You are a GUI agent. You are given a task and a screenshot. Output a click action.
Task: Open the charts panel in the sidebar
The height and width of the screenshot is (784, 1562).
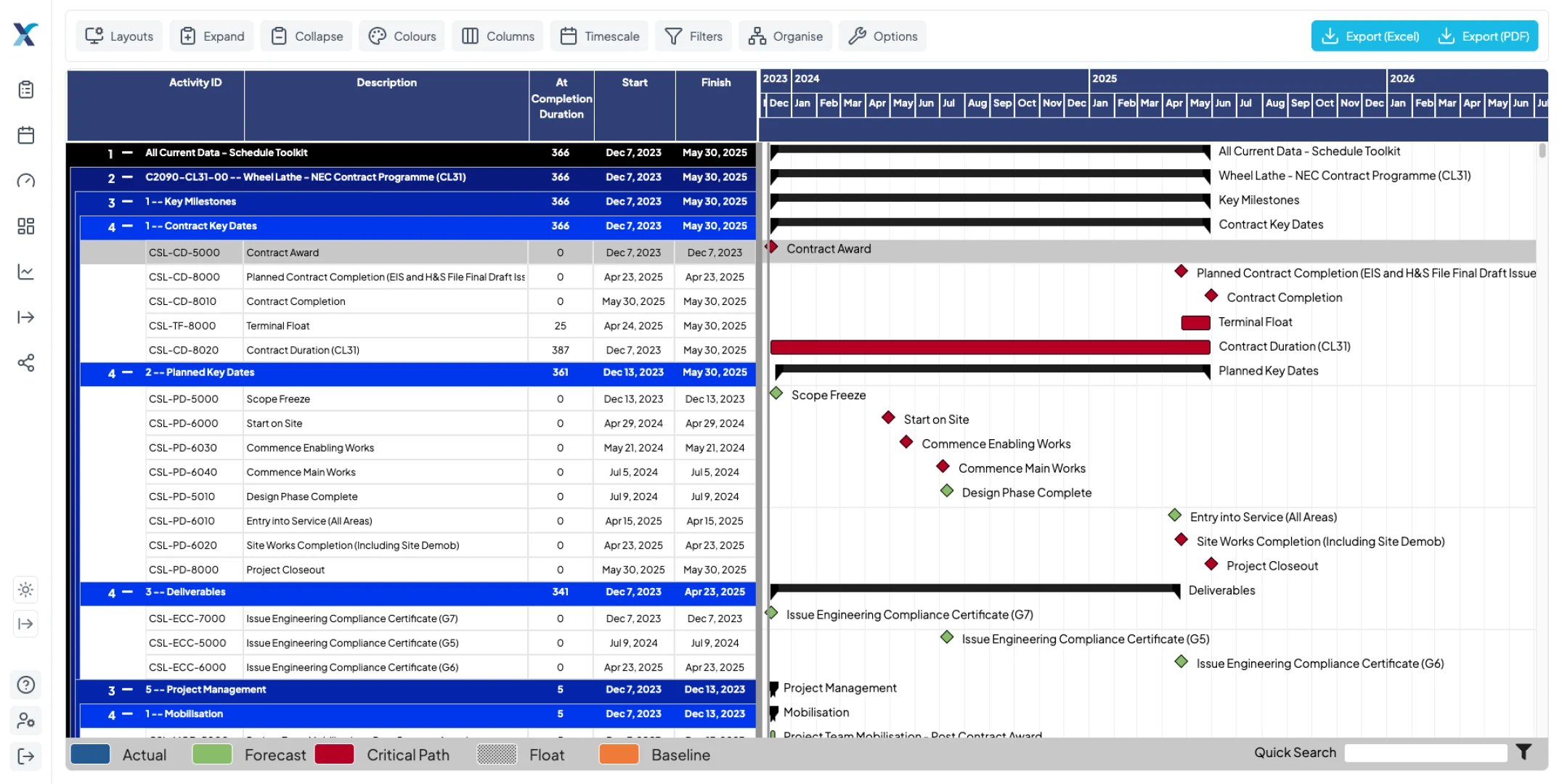[x=25, y=271]
